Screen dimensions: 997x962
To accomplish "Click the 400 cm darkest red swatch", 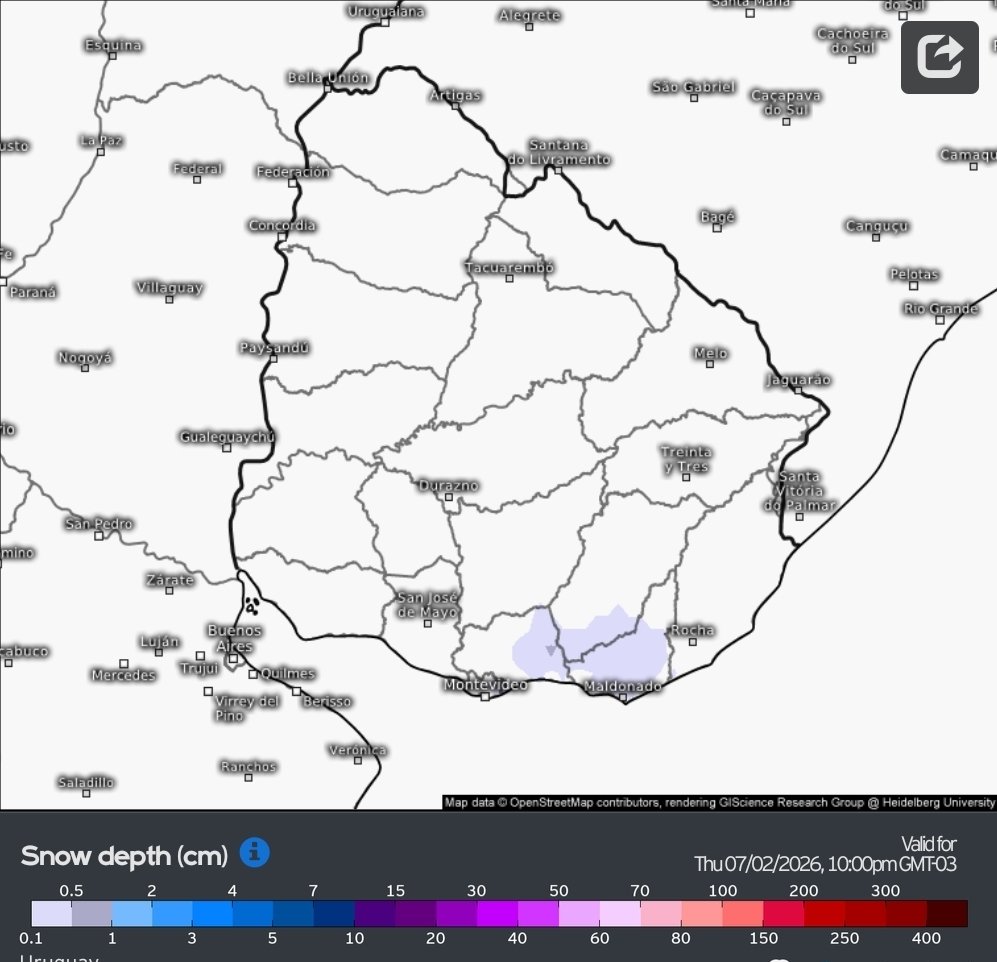I will 947,914.
